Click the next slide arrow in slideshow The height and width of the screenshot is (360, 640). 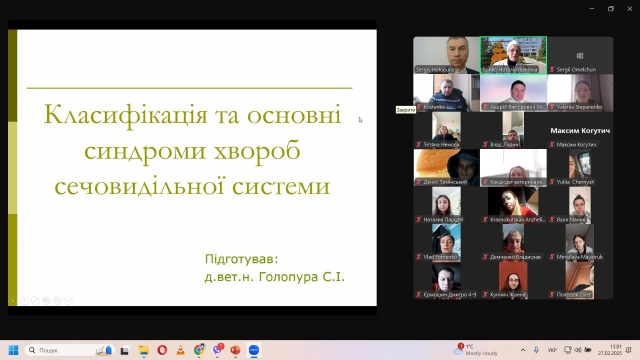(x=24, y=301)
